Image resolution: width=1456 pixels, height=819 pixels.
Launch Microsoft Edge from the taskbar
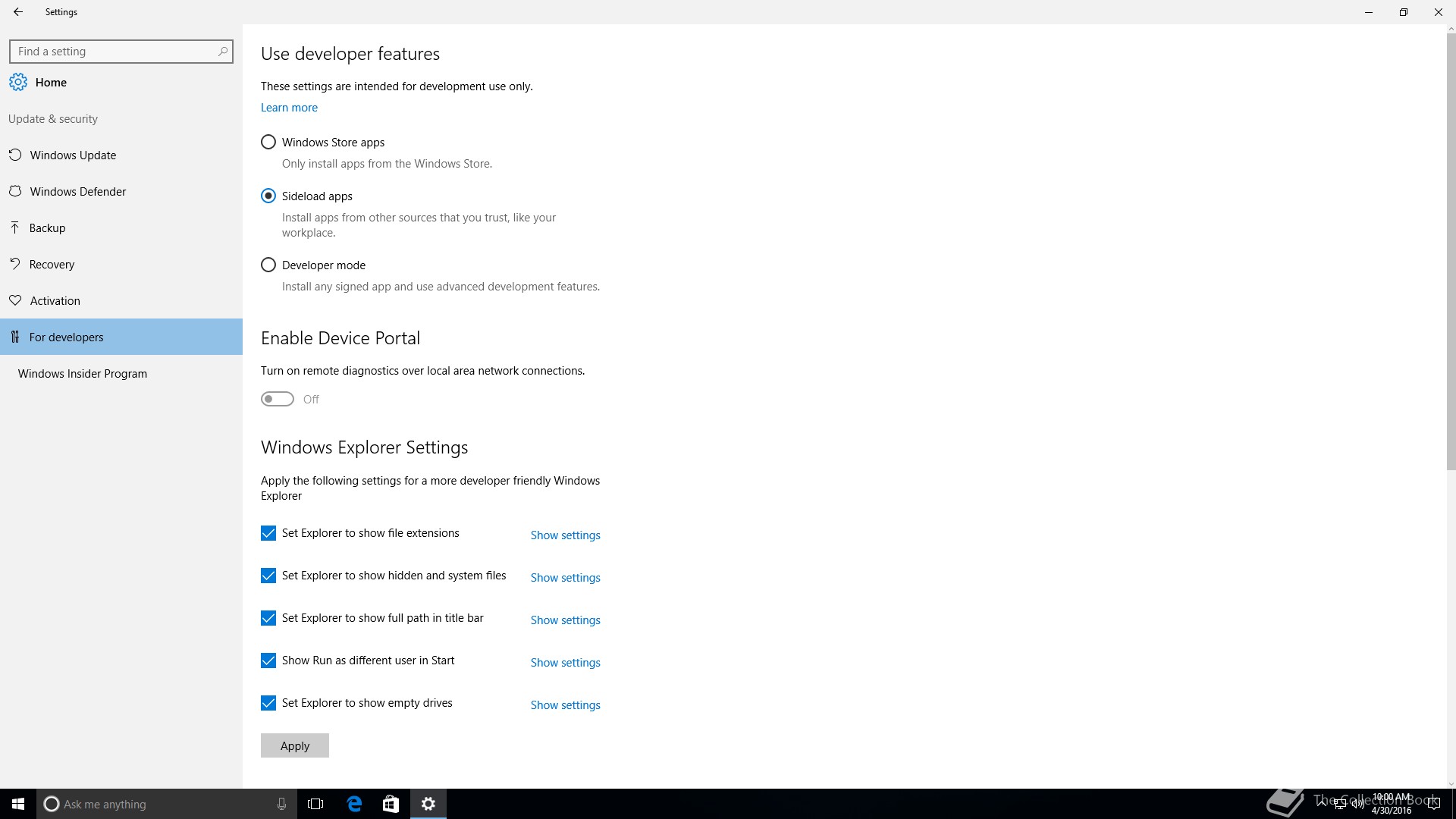click(354, 804)
